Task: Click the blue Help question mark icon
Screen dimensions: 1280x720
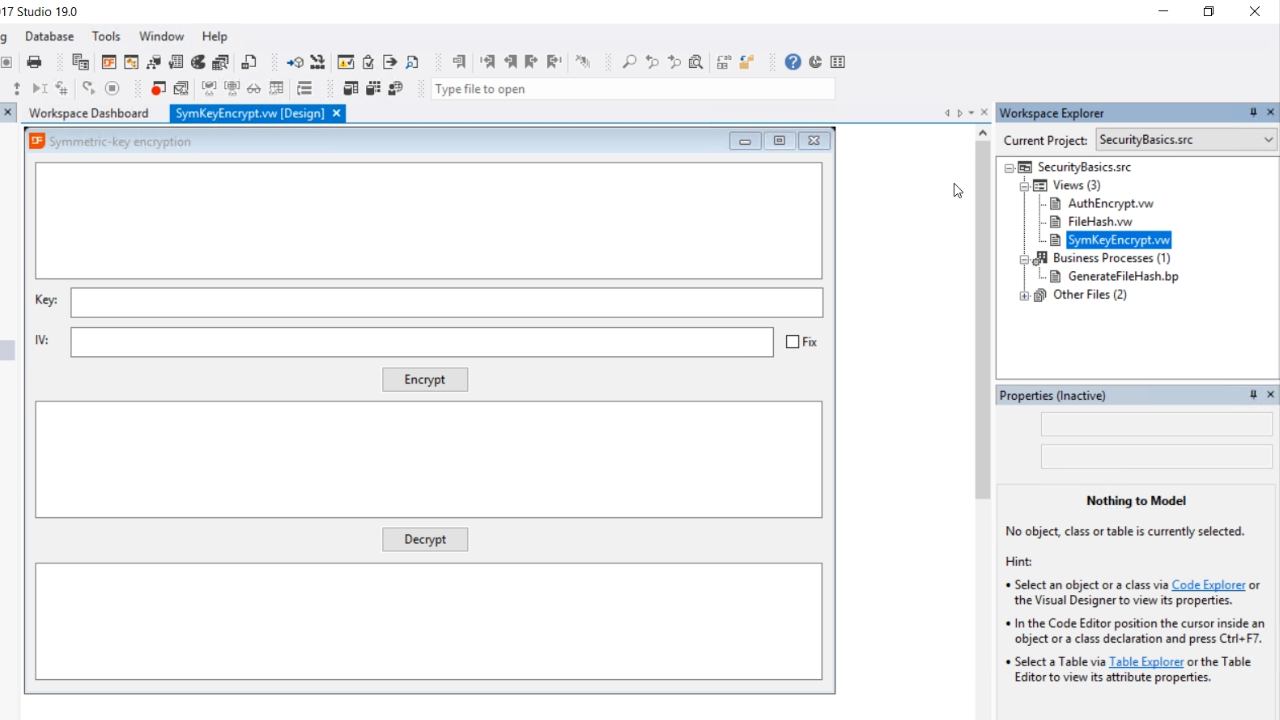Action: [x=793, y=62]
